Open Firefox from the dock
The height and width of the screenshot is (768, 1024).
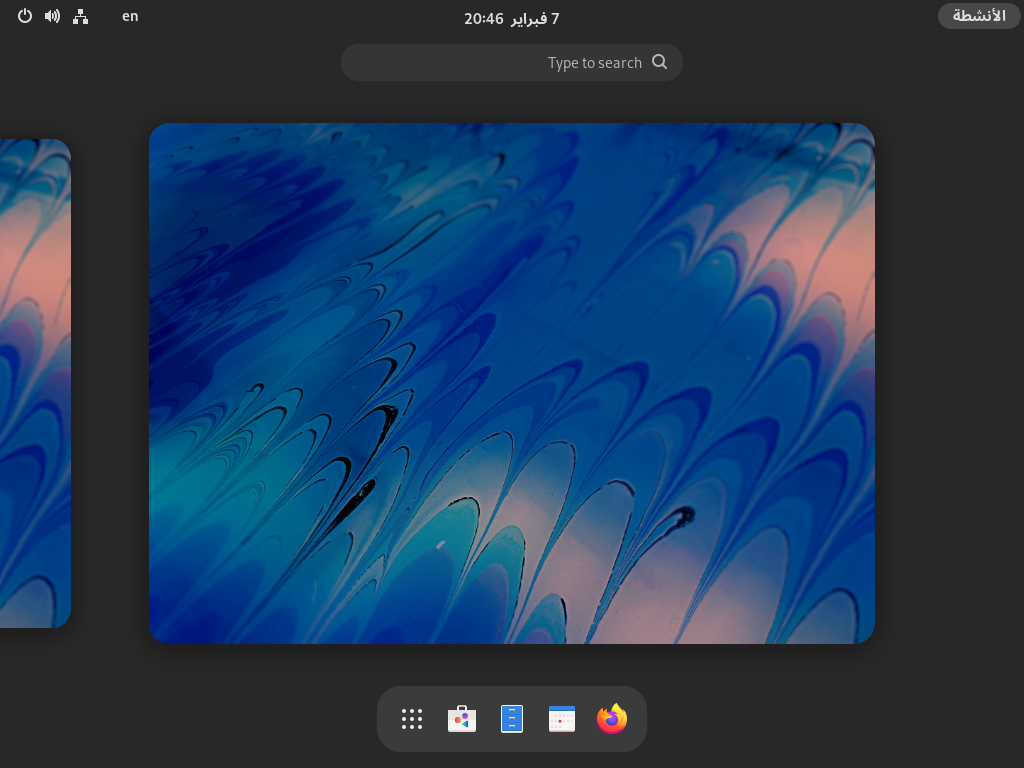coord(612,719)
